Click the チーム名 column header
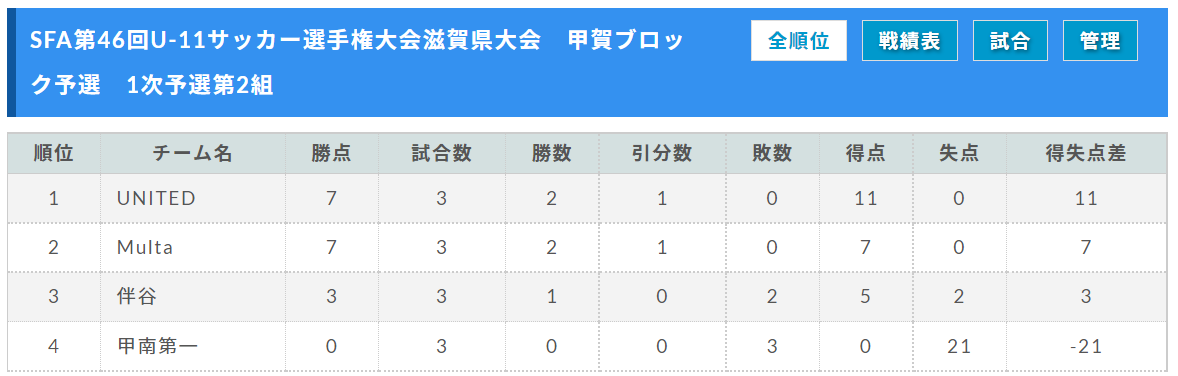The height and width of the screenshot is (376, 1178). point(192,154)
